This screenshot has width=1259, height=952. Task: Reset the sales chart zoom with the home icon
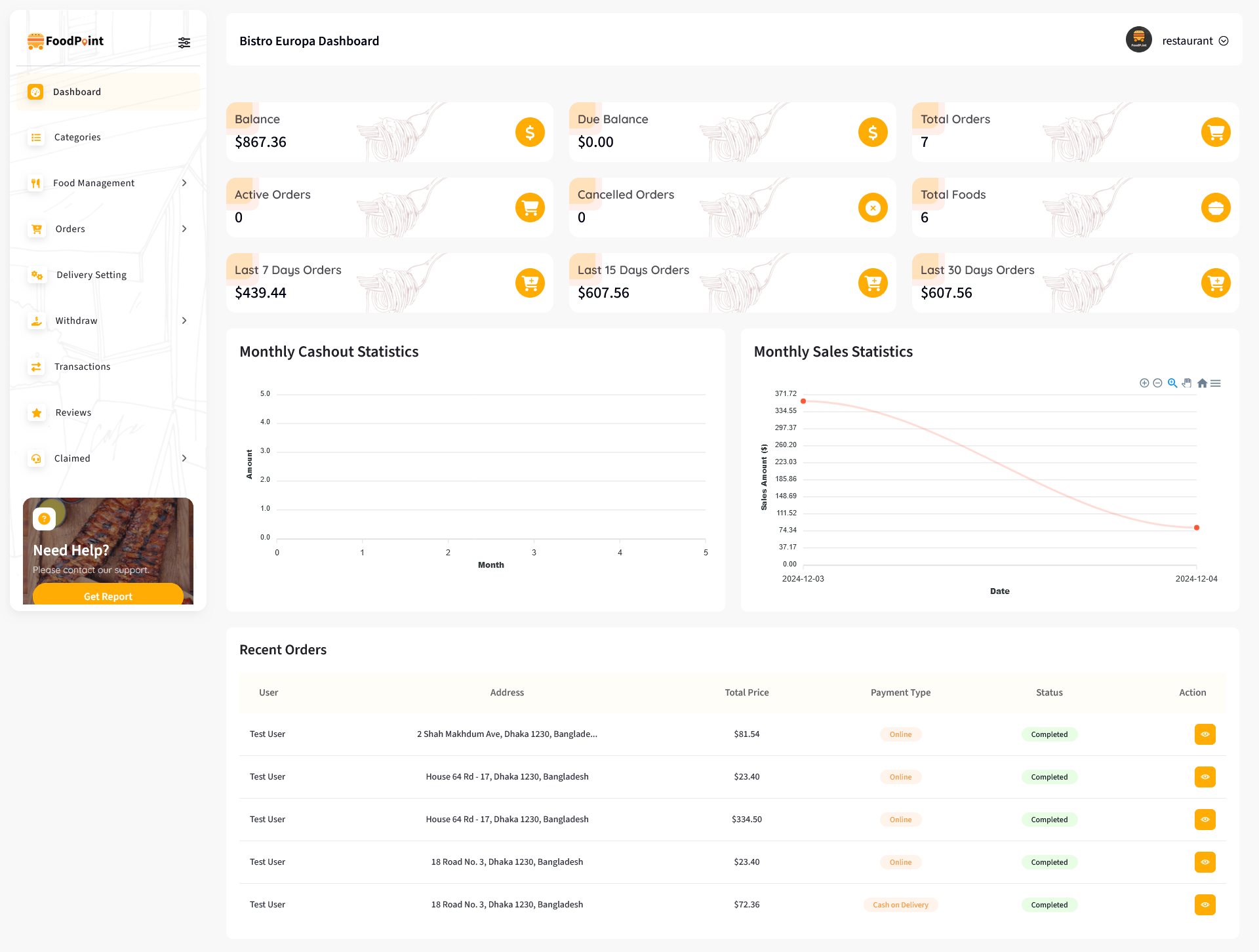1202,383
